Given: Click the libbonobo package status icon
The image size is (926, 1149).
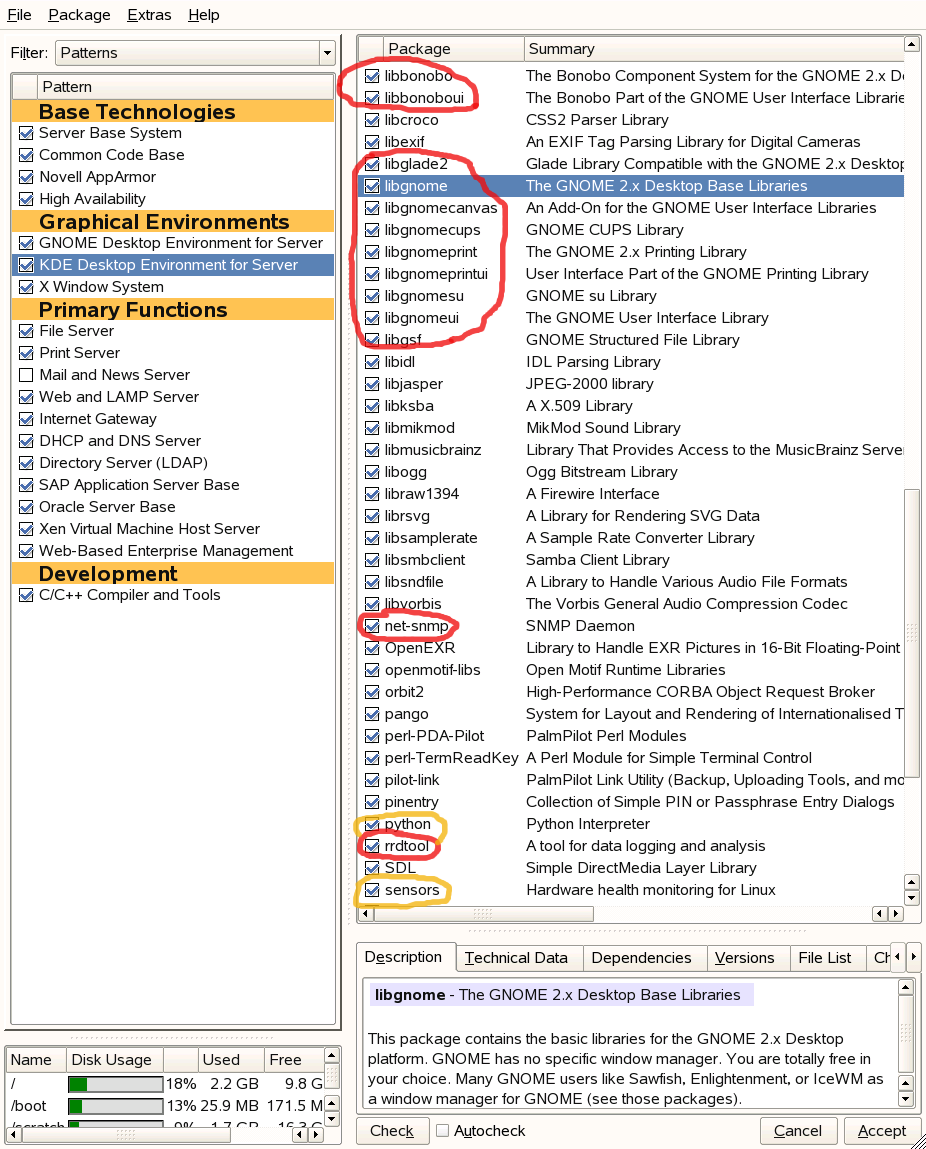Looking at the screenshot, I should pyautogui.click(x=372, y=76).
